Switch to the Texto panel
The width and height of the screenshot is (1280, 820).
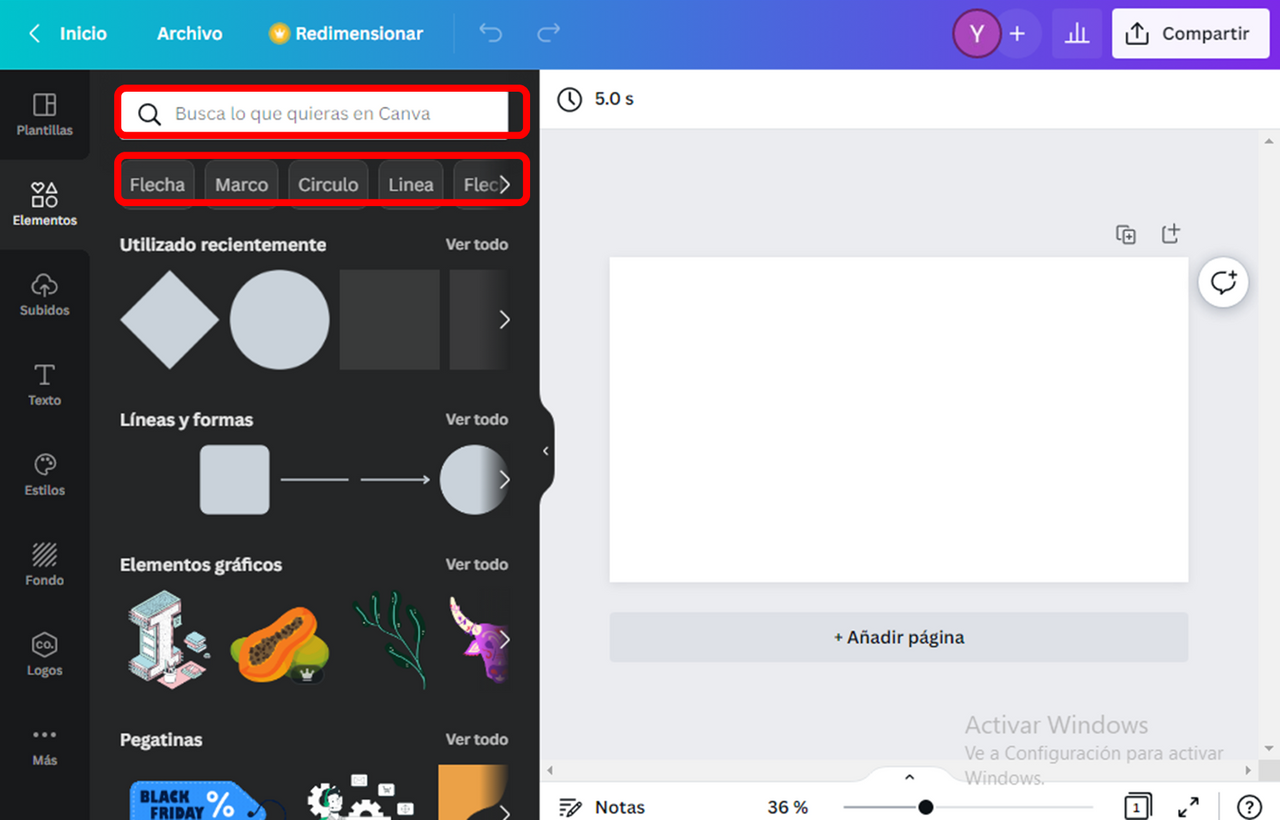[44, 385]
